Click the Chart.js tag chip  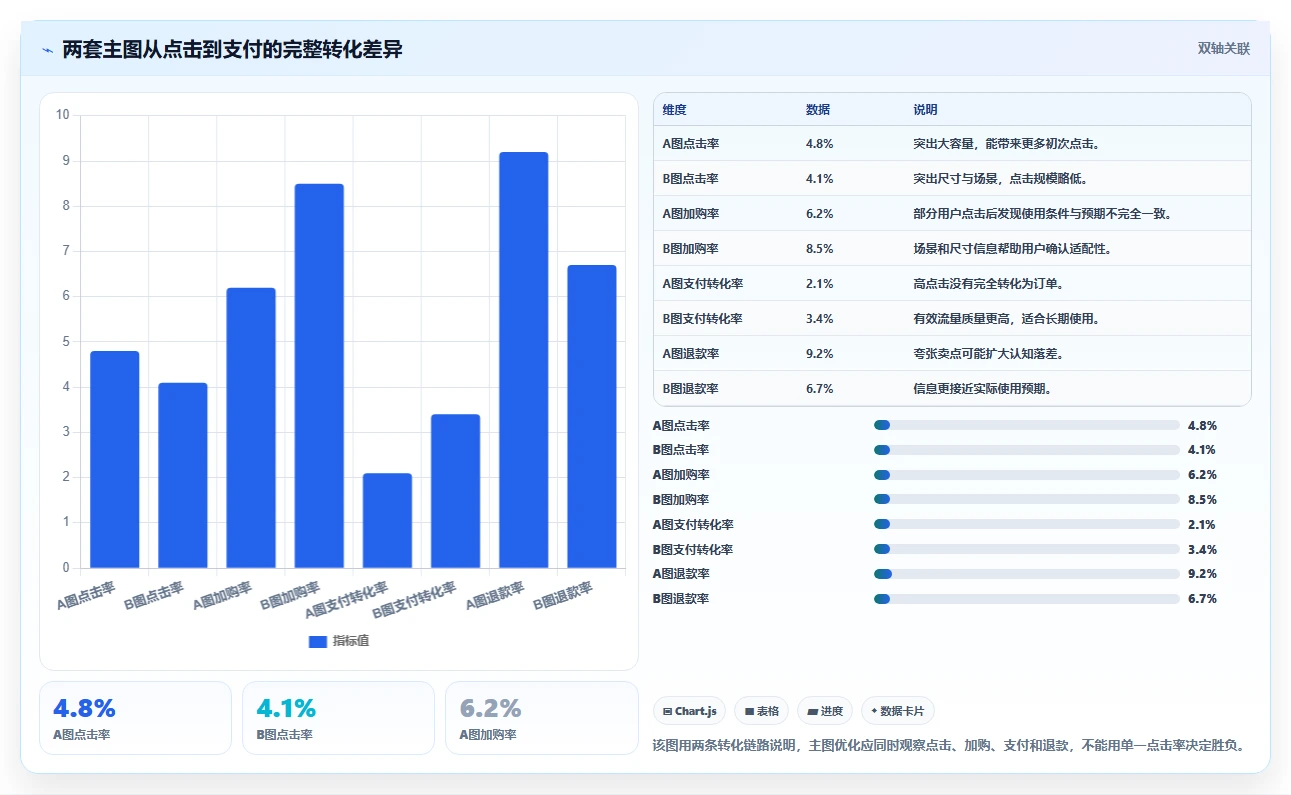[x=690, y=711]
